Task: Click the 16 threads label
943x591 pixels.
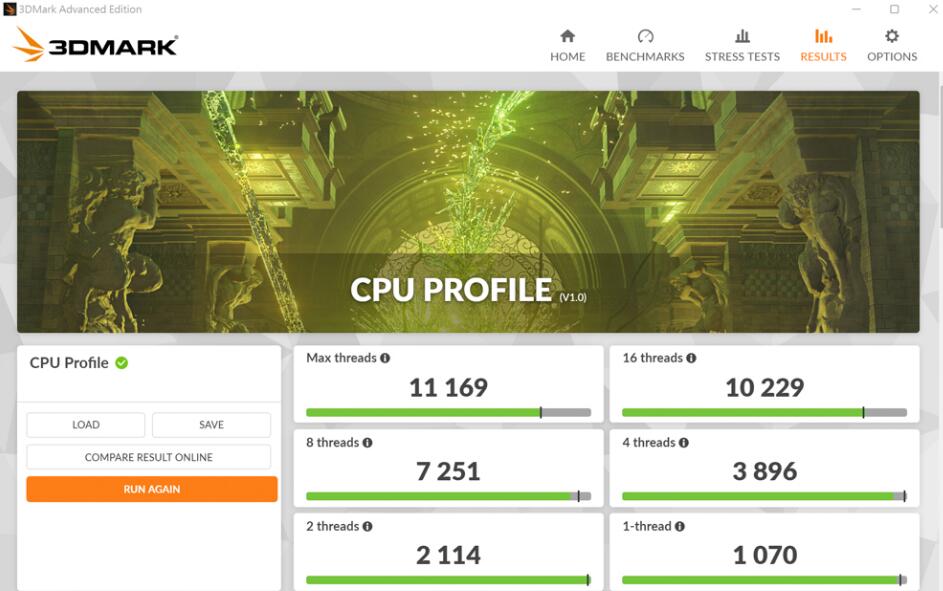Action: tap(653, 358)
